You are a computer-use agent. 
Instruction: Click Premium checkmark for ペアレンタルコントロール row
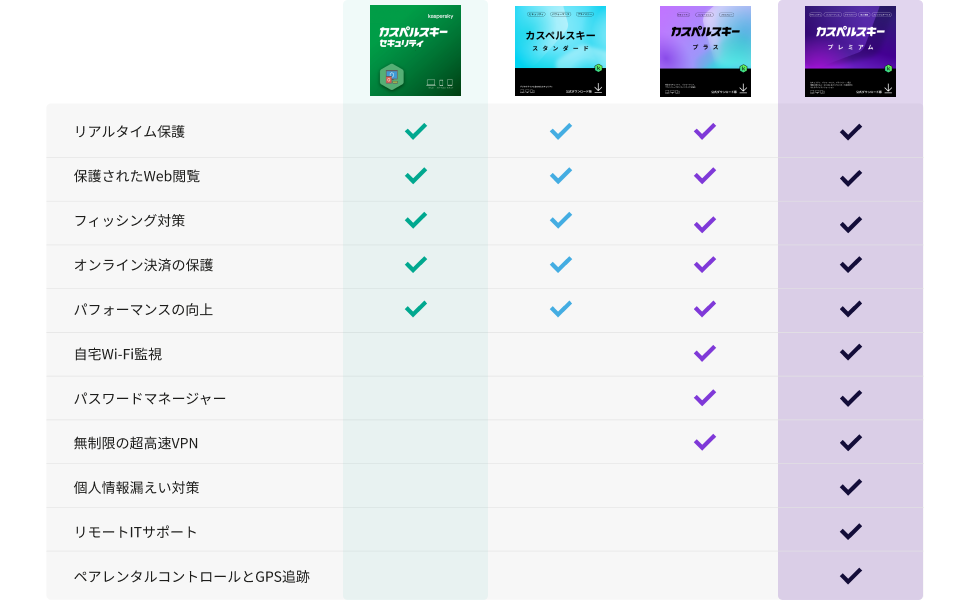(851, 576)
